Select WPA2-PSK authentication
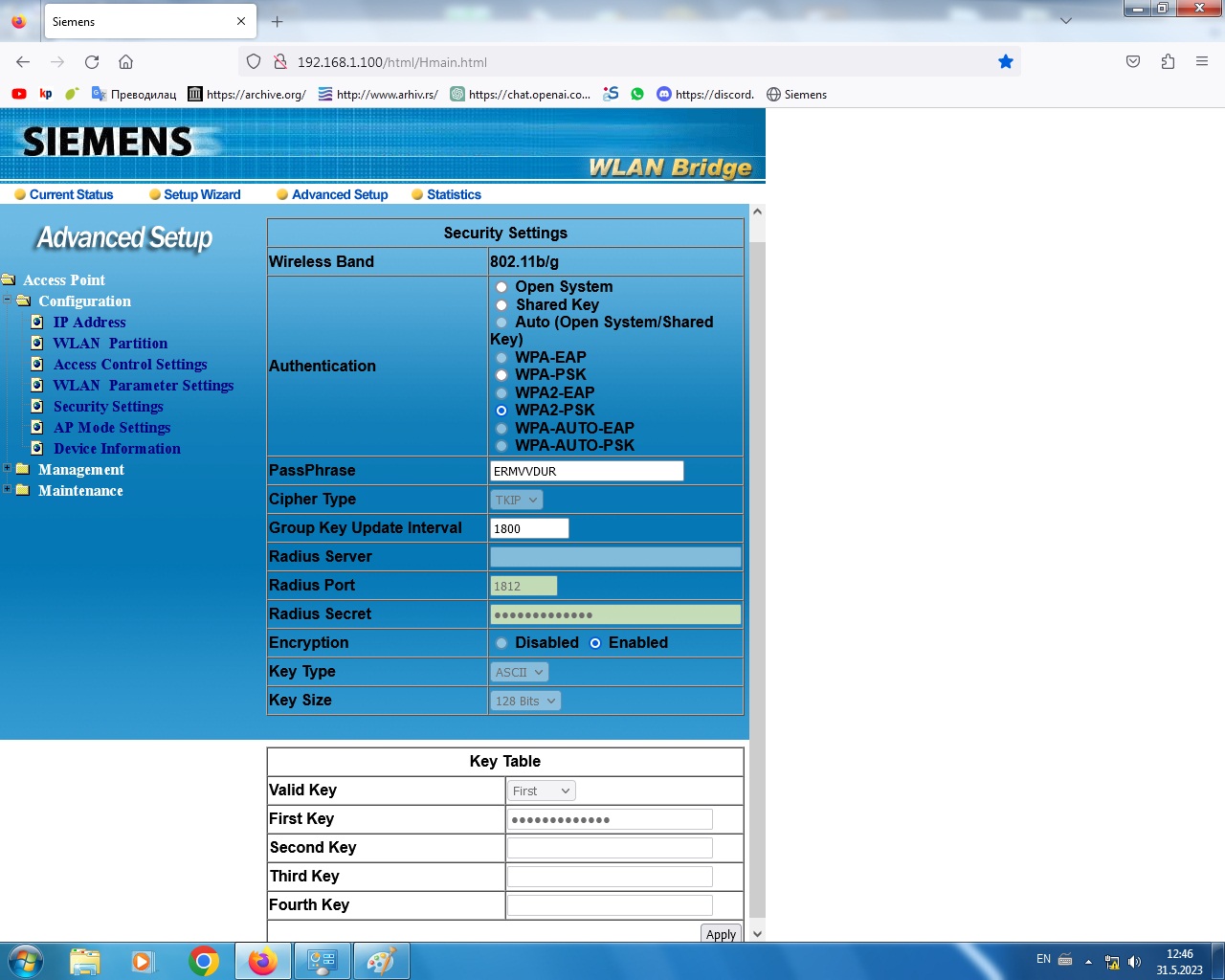Image resolution: width=1225 pixels, height=980 pixels. click(x=501, y=411)
